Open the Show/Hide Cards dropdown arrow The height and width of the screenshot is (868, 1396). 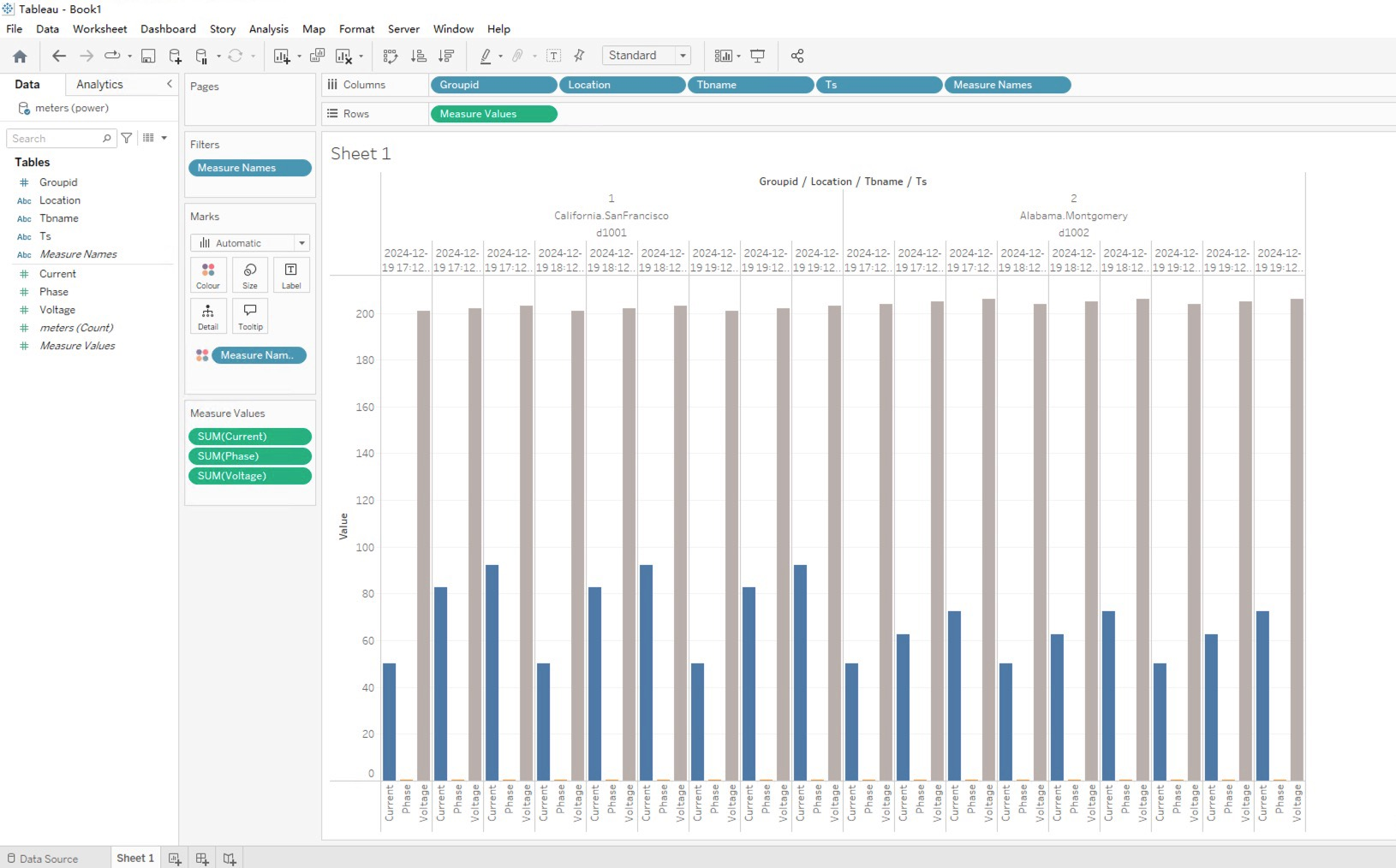pos(738,56)
